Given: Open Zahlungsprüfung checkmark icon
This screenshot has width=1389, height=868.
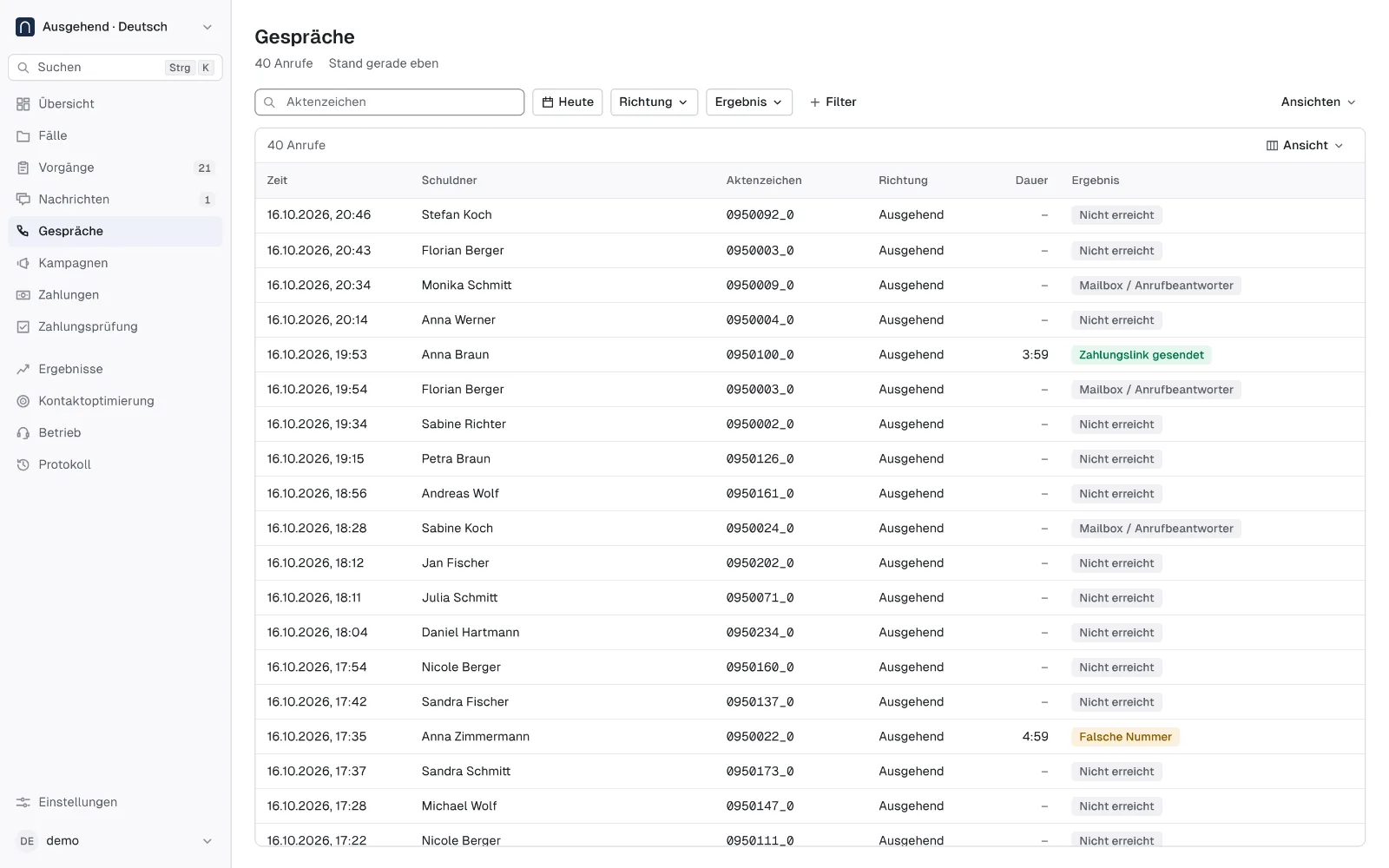Looking at the screenshot, I should [23, 327].
